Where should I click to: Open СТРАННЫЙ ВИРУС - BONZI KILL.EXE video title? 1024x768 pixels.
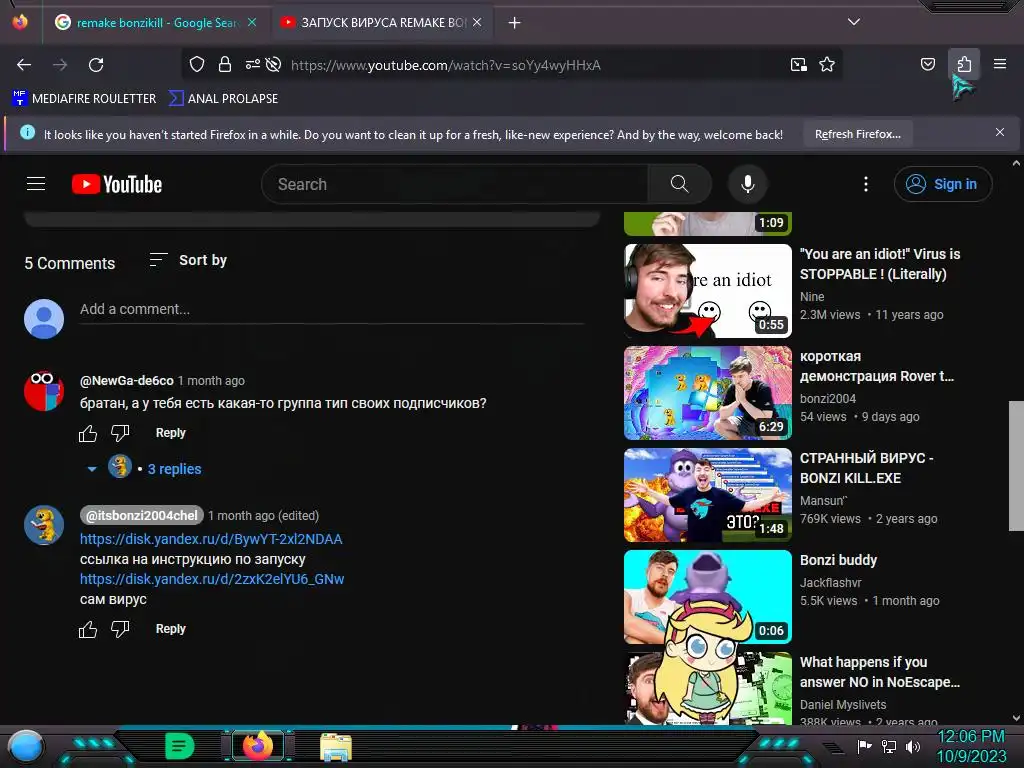867,468
